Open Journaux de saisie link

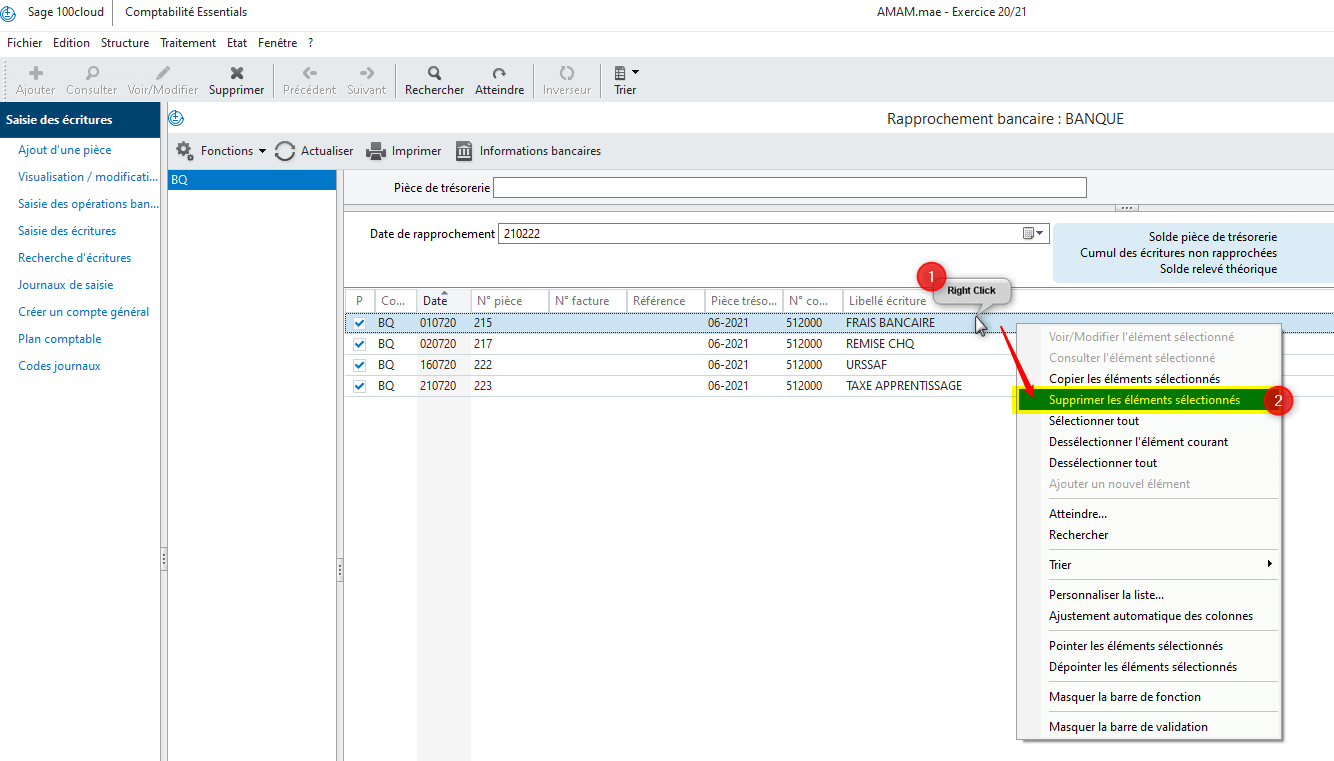(66, 285)
